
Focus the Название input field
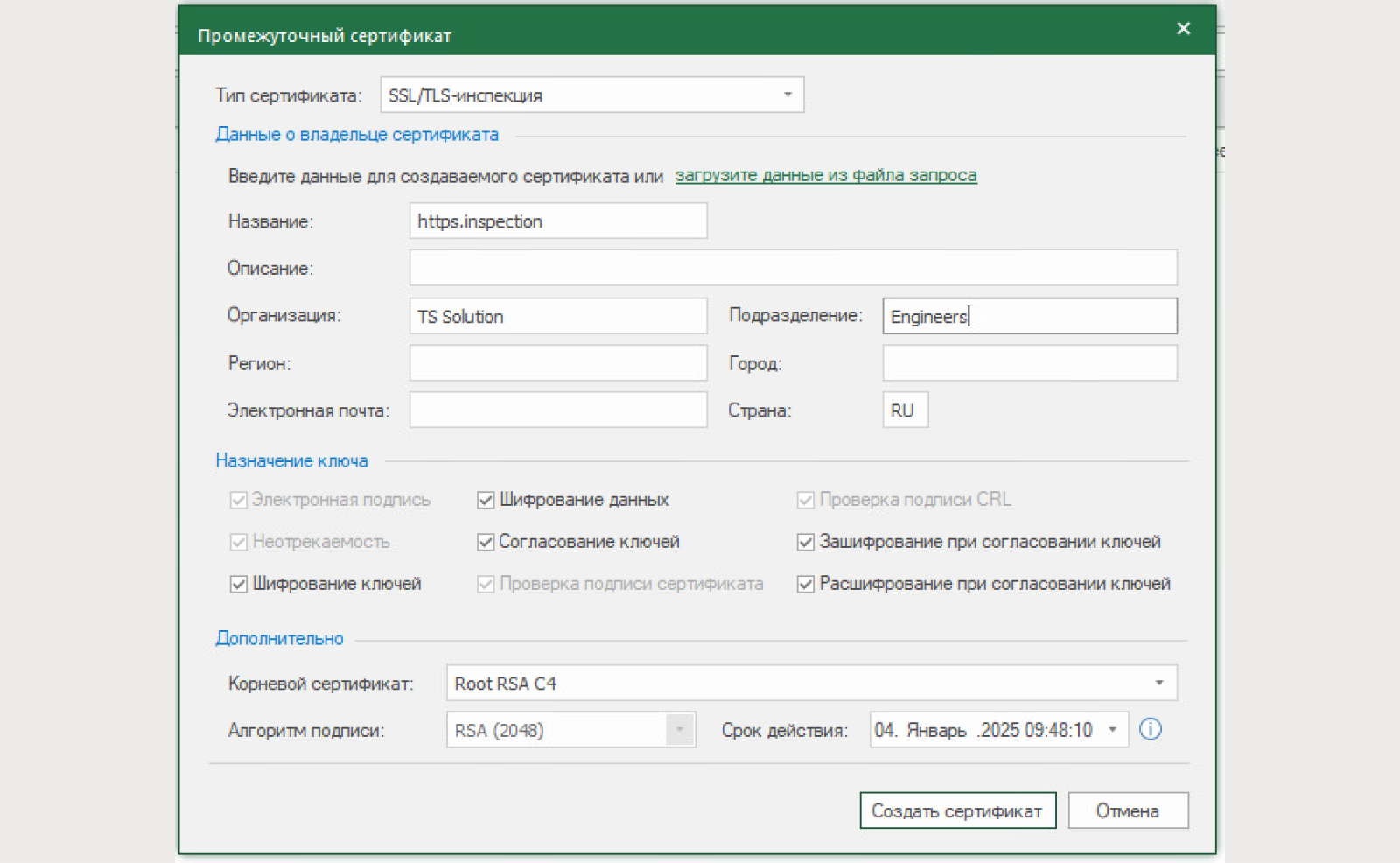558,221
